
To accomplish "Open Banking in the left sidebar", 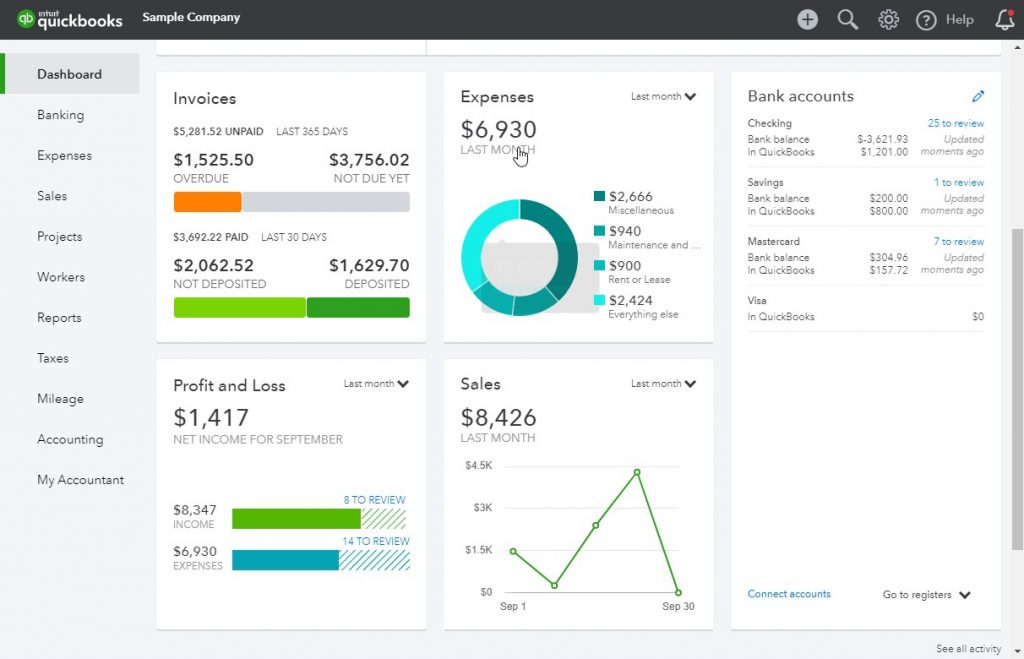I will click(x=60, y=115).
